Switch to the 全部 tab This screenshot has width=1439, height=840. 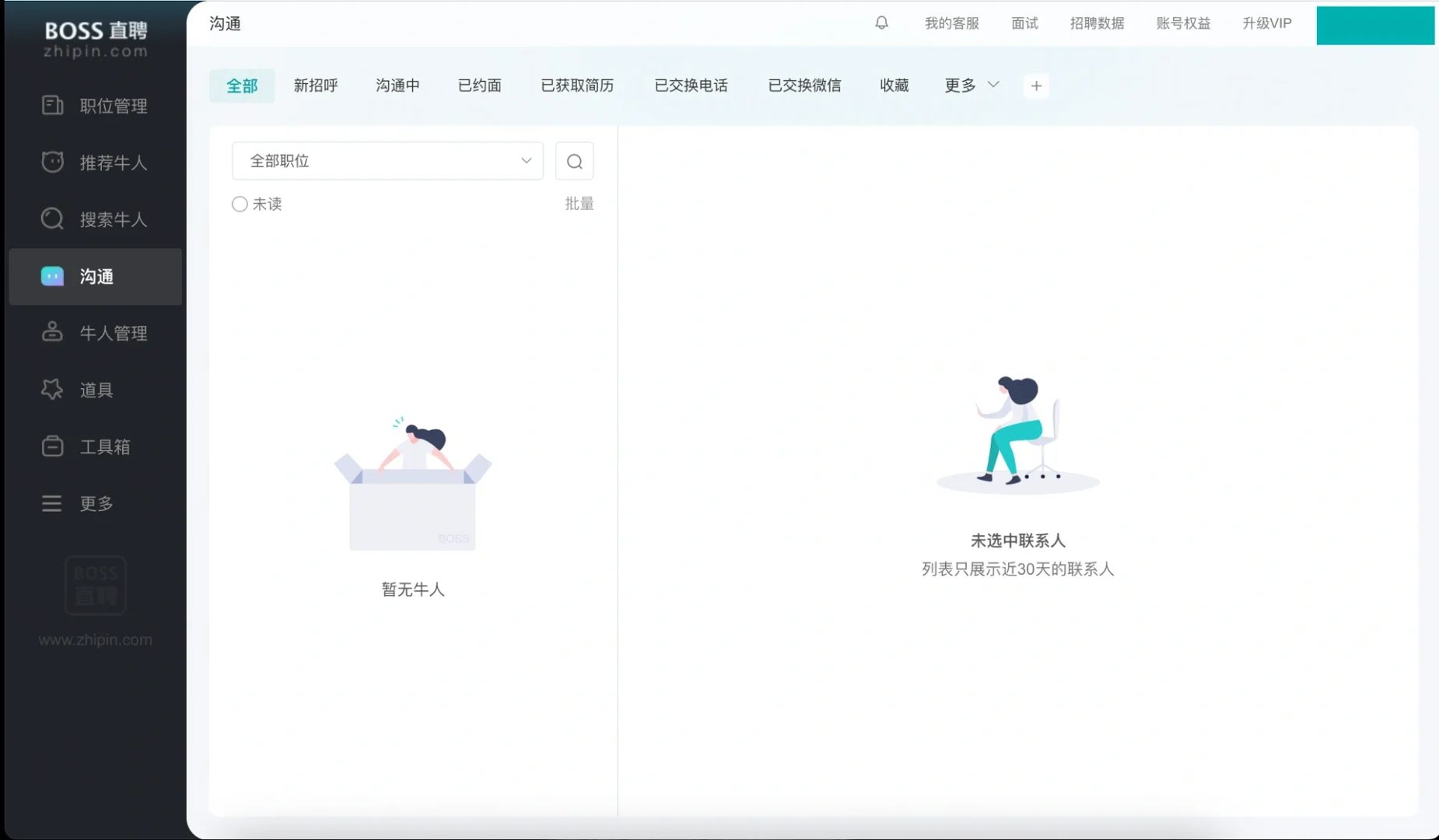(x=242, y=86)
